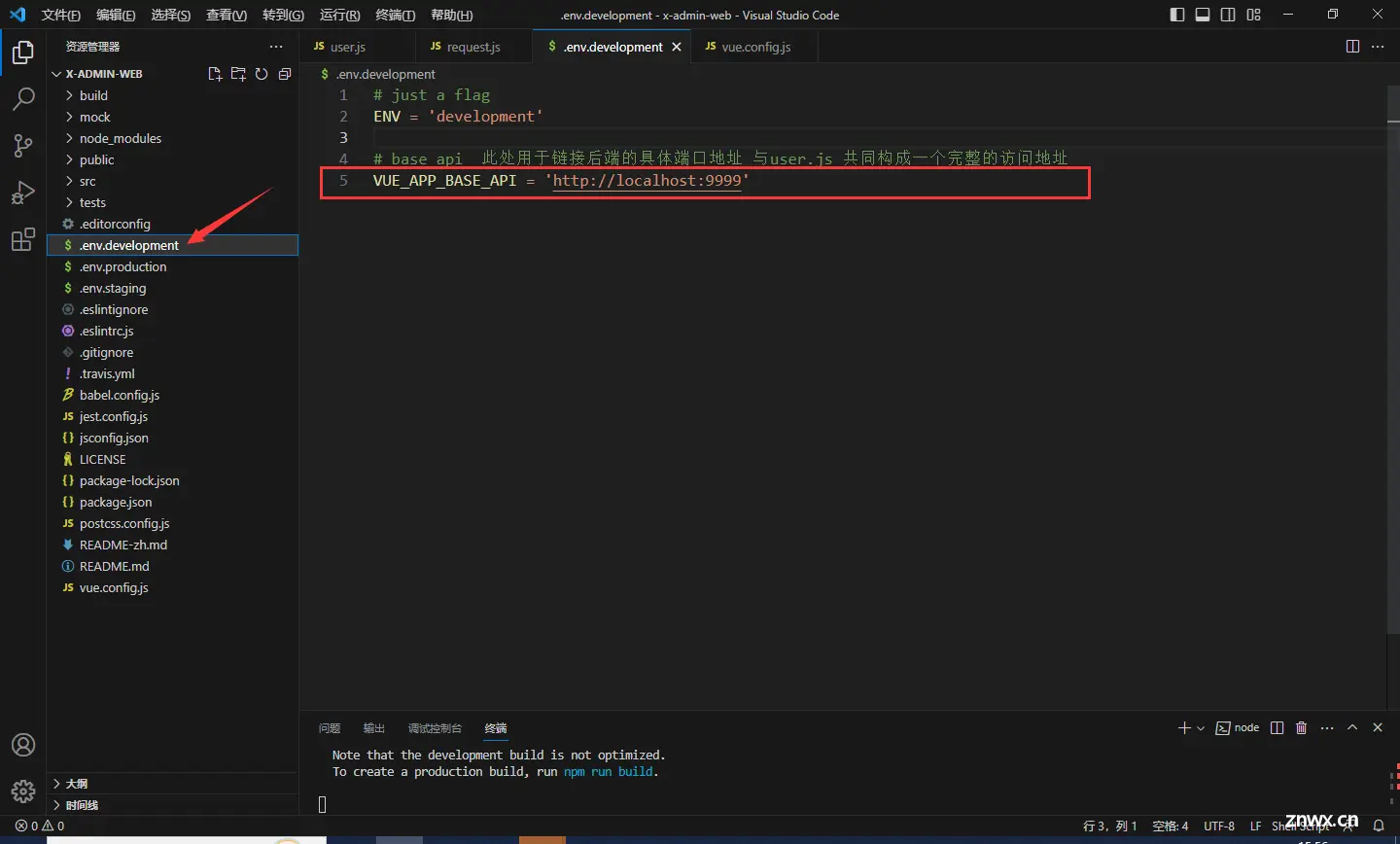The height and width of the screenshot is (844, 1400).
Task: Go to line via 行 3, 列 1
Action: click(x=1110, y=826)
